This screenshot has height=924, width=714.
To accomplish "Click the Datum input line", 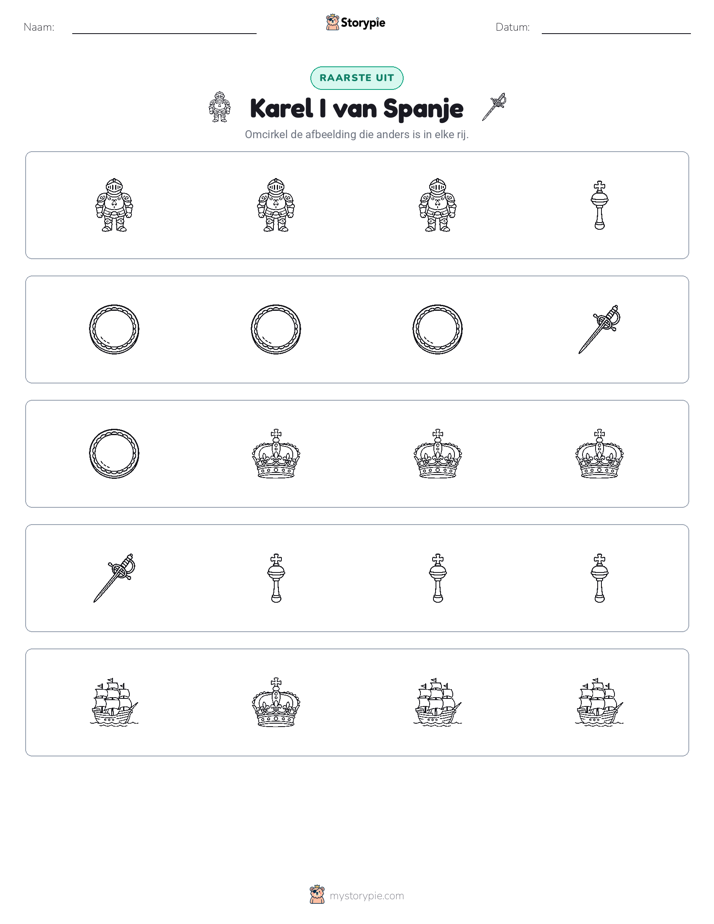I will [616, 28].
